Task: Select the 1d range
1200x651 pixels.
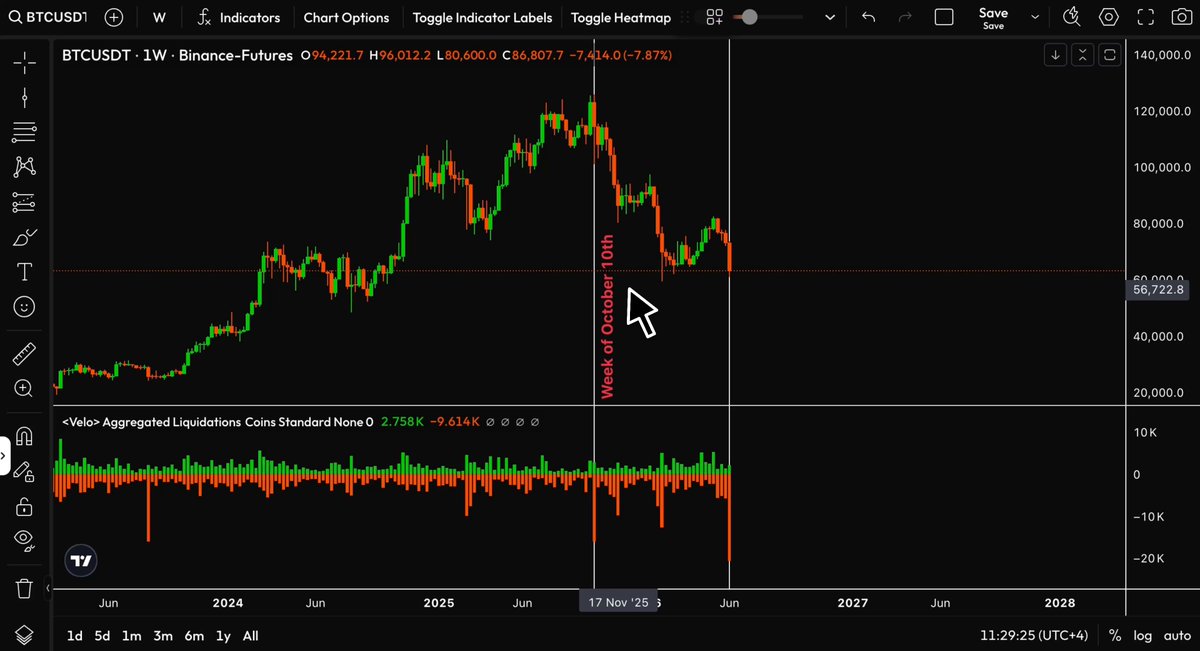Action: tap(75, 636)
